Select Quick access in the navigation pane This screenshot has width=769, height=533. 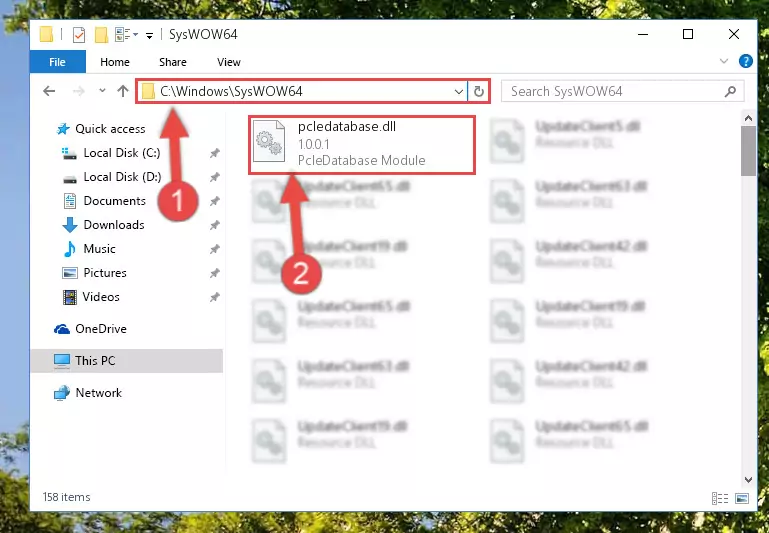[x=110, y=129]
